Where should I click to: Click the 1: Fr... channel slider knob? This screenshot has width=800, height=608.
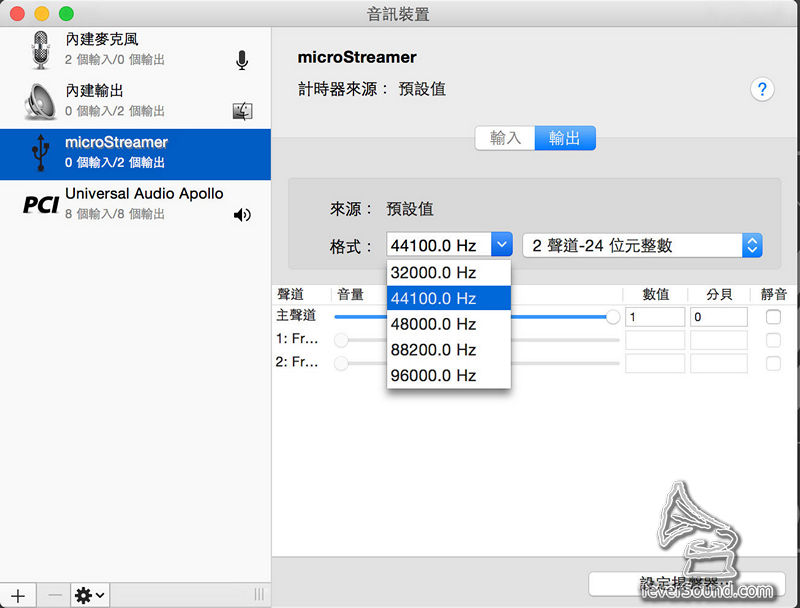(341, 340)
